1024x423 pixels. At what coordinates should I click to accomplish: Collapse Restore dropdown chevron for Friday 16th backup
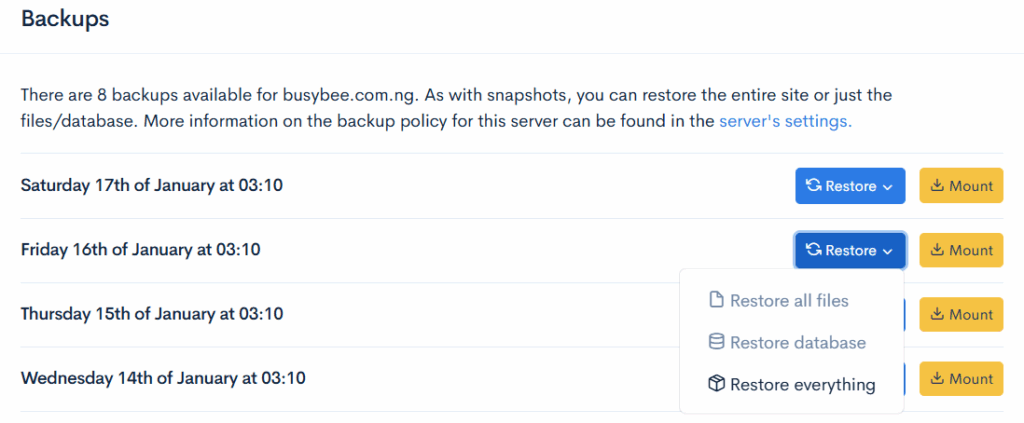[888, 251]
